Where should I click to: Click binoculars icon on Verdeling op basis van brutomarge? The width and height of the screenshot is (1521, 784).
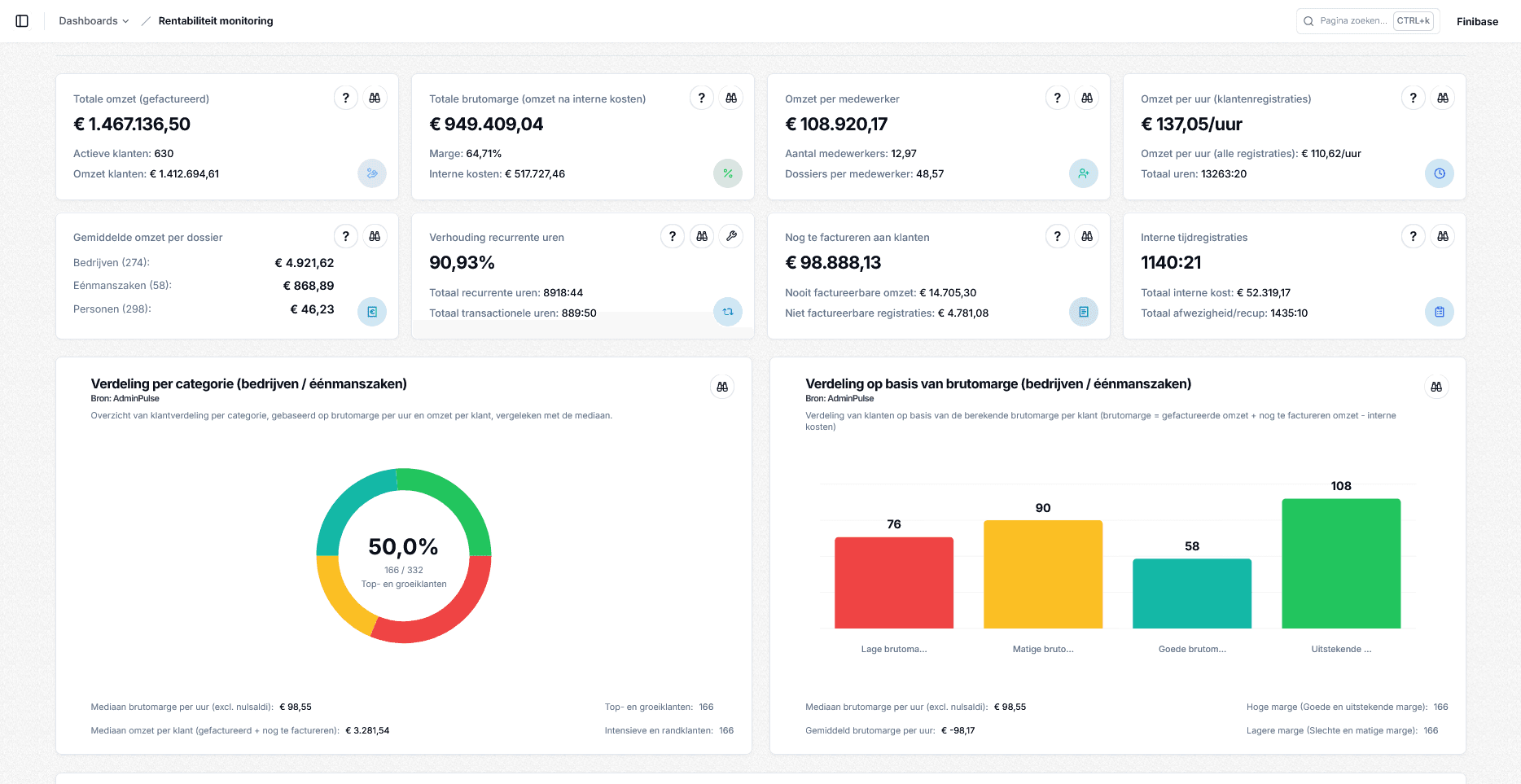coord(1436,387)
